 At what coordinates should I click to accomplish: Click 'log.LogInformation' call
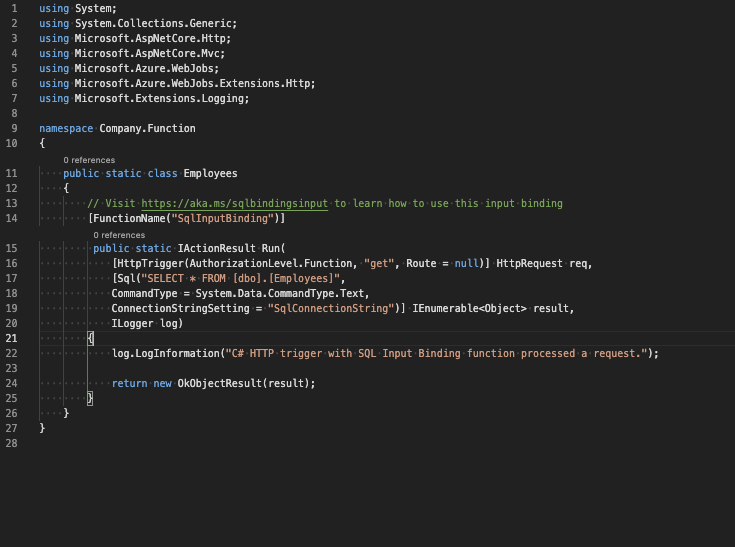pos(165,353)
